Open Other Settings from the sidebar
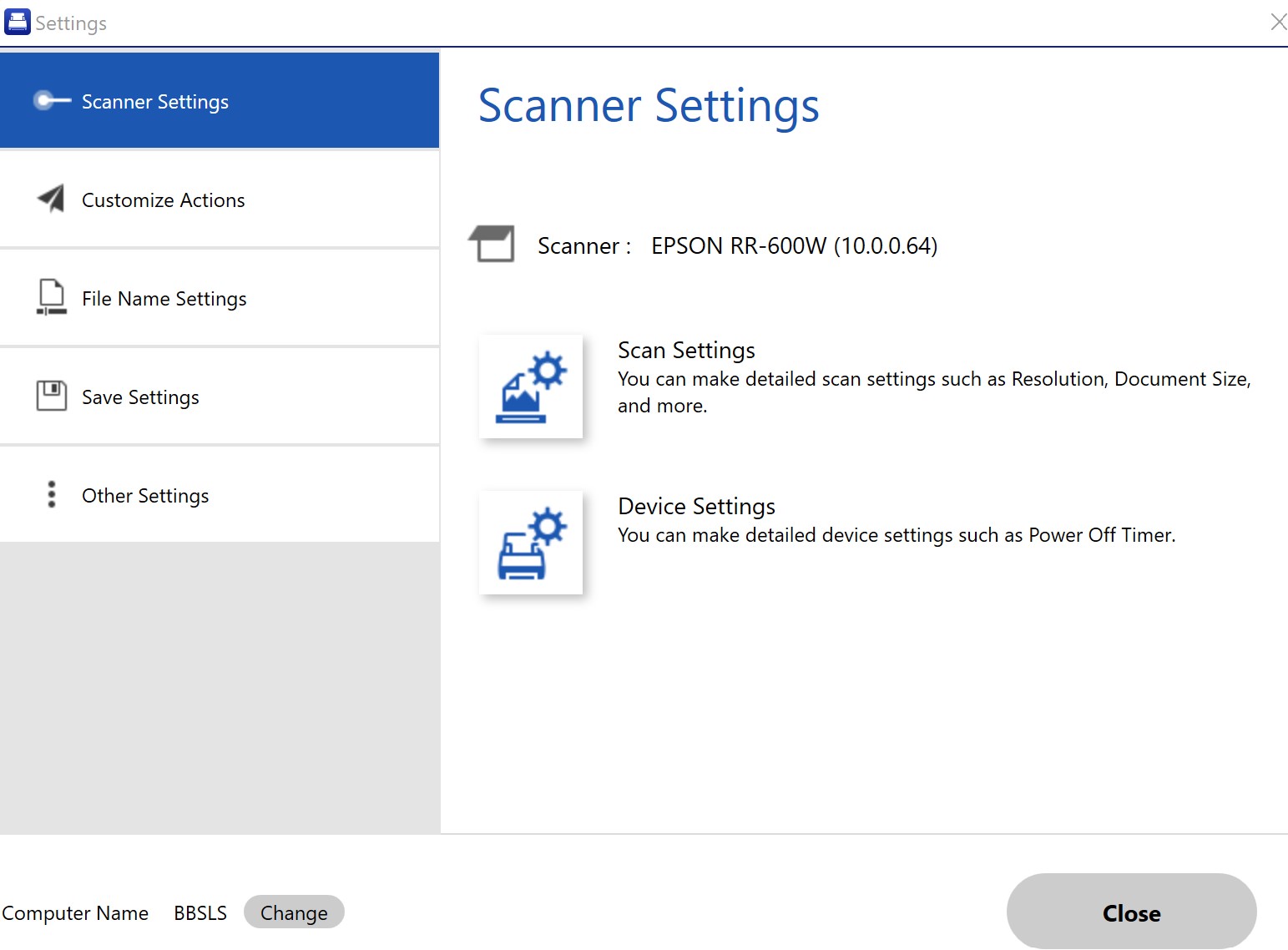 [145, 496]
